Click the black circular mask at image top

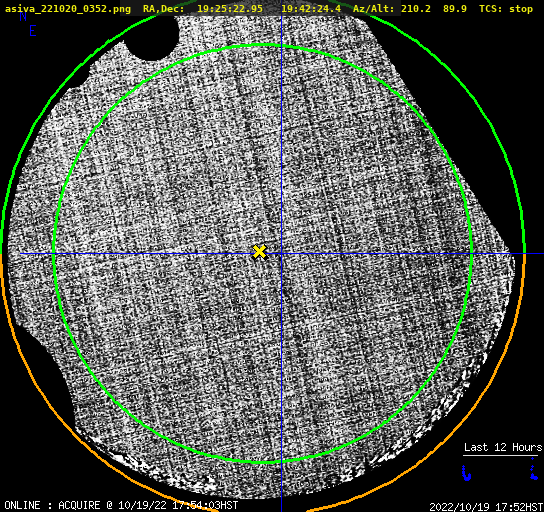[x=151, y=38]
